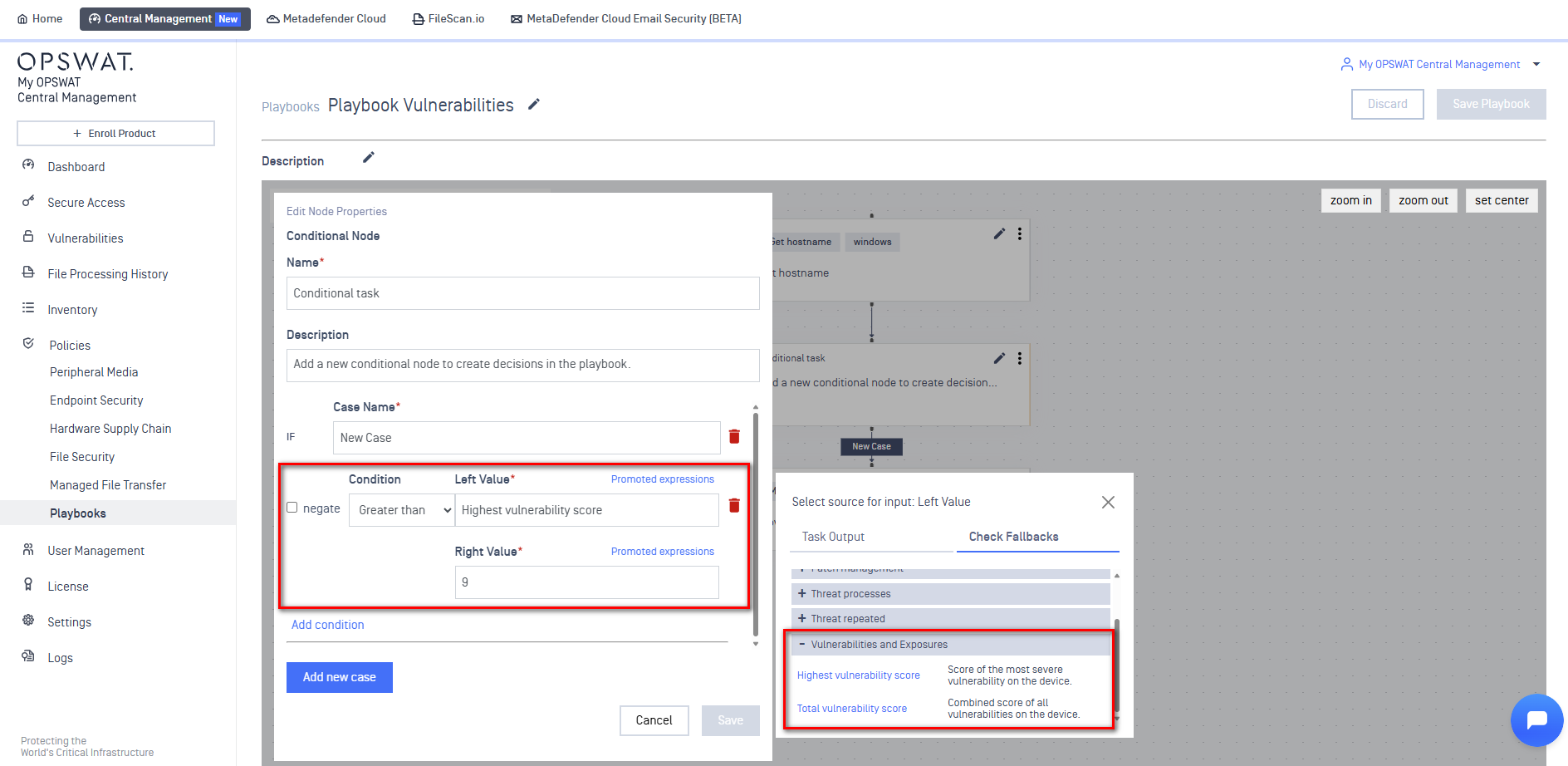Save the conditional node properties
Image resolution: width=1568 pixels, height=766 pixels.
click(x=730, y=720)
